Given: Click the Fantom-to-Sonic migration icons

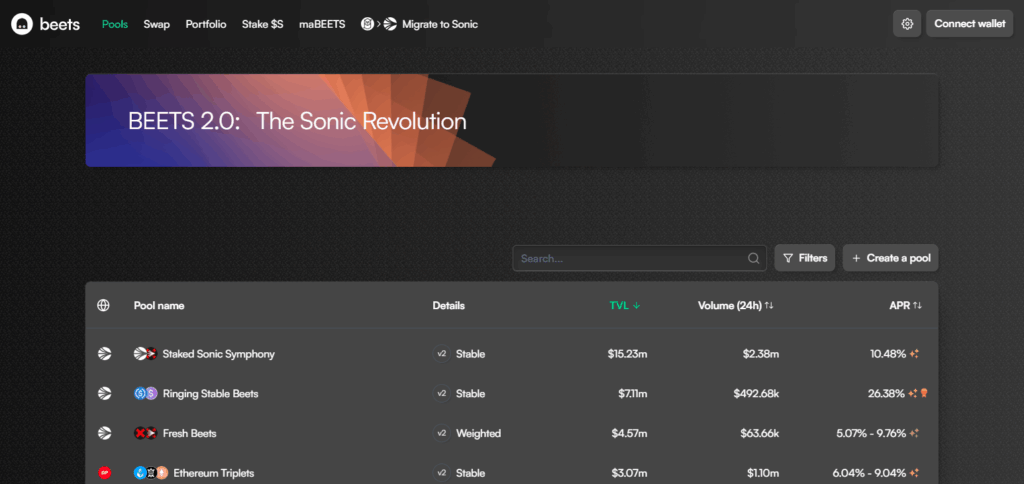Looking at the screenshot, I should [379, 24].
